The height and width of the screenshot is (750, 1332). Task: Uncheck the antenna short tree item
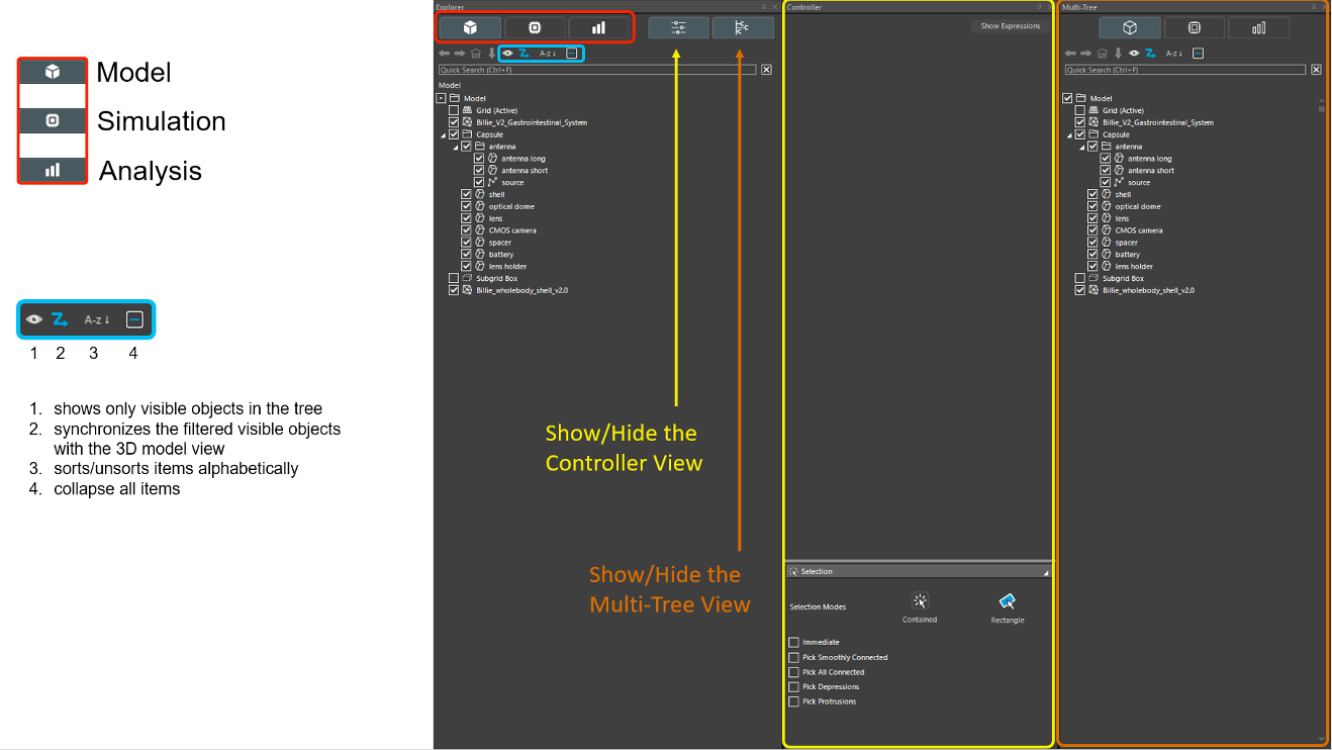tap(478, 170)
